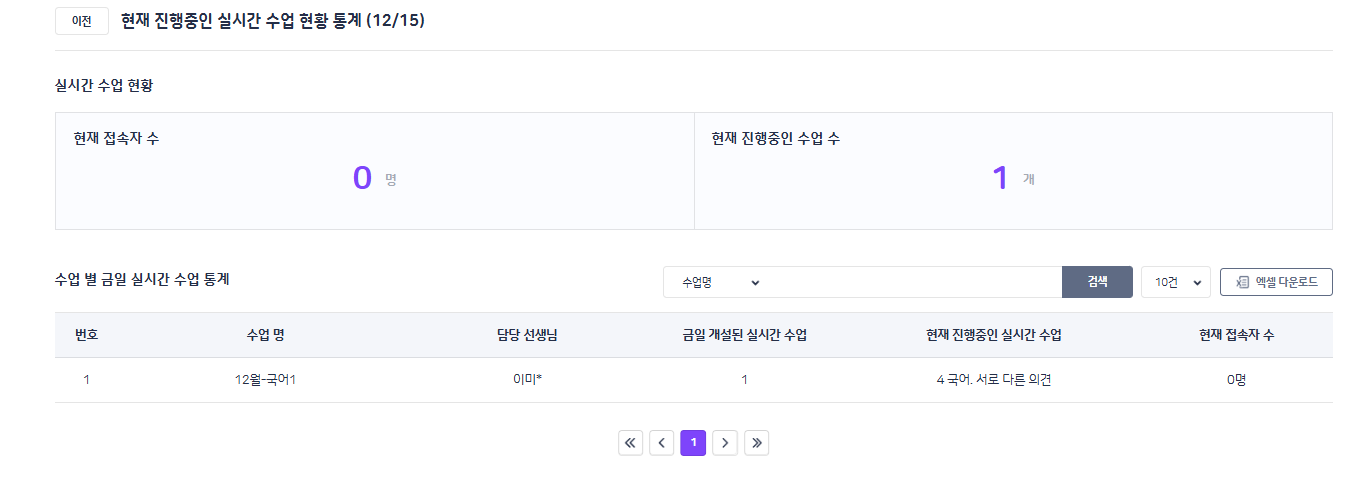Click 4 국어. 서로 다른 의견 cell
The width and height of the screenshot is (1370, 487).
click(994, 380)
